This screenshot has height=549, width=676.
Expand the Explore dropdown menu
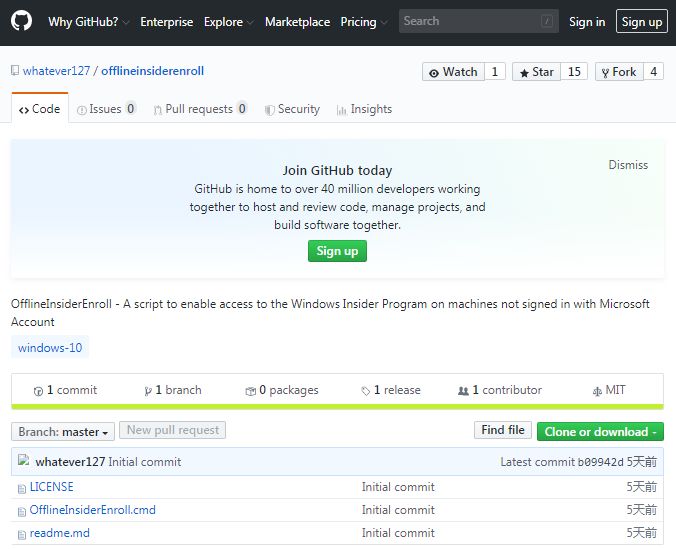[x=228, y=22]
